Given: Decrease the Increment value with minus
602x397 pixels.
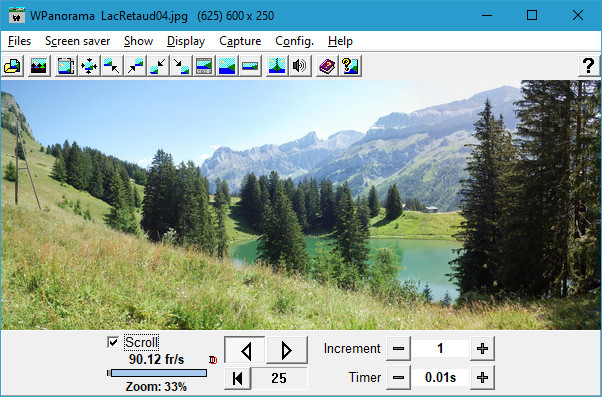Looking at the screenshot, I should click(398, 349).
